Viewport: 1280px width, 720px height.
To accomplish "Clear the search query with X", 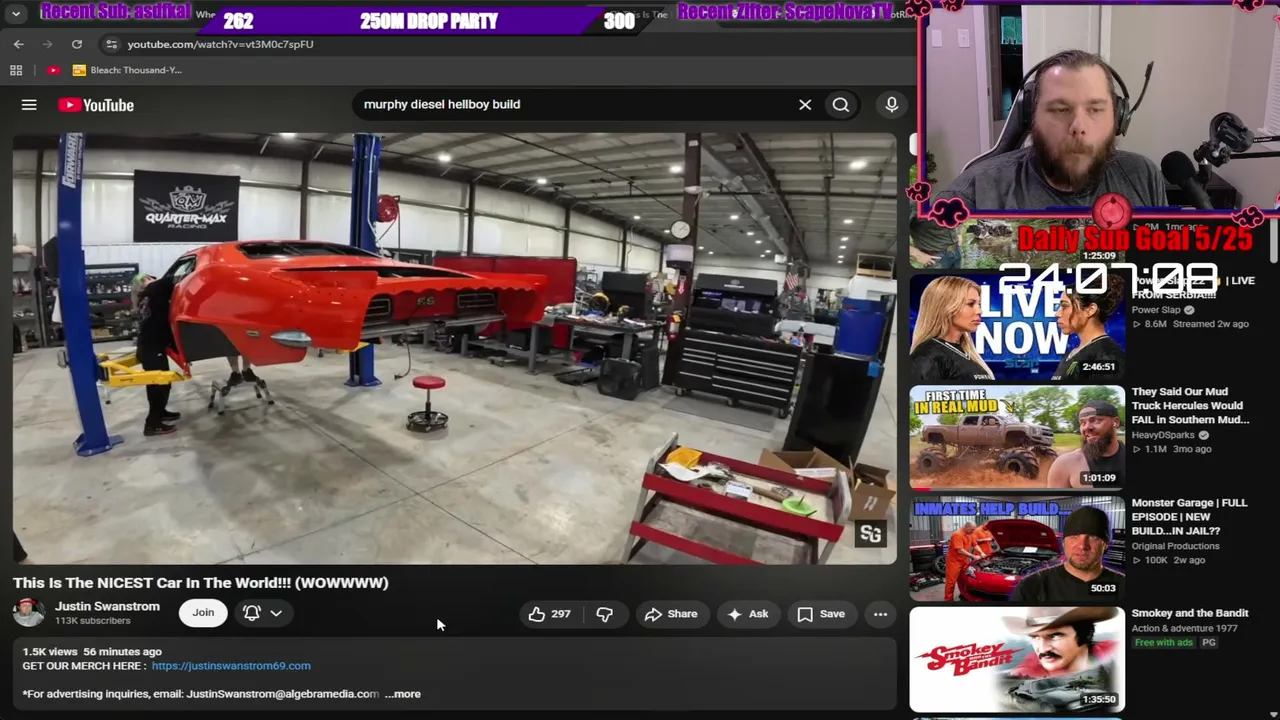I will pos(805,104).
